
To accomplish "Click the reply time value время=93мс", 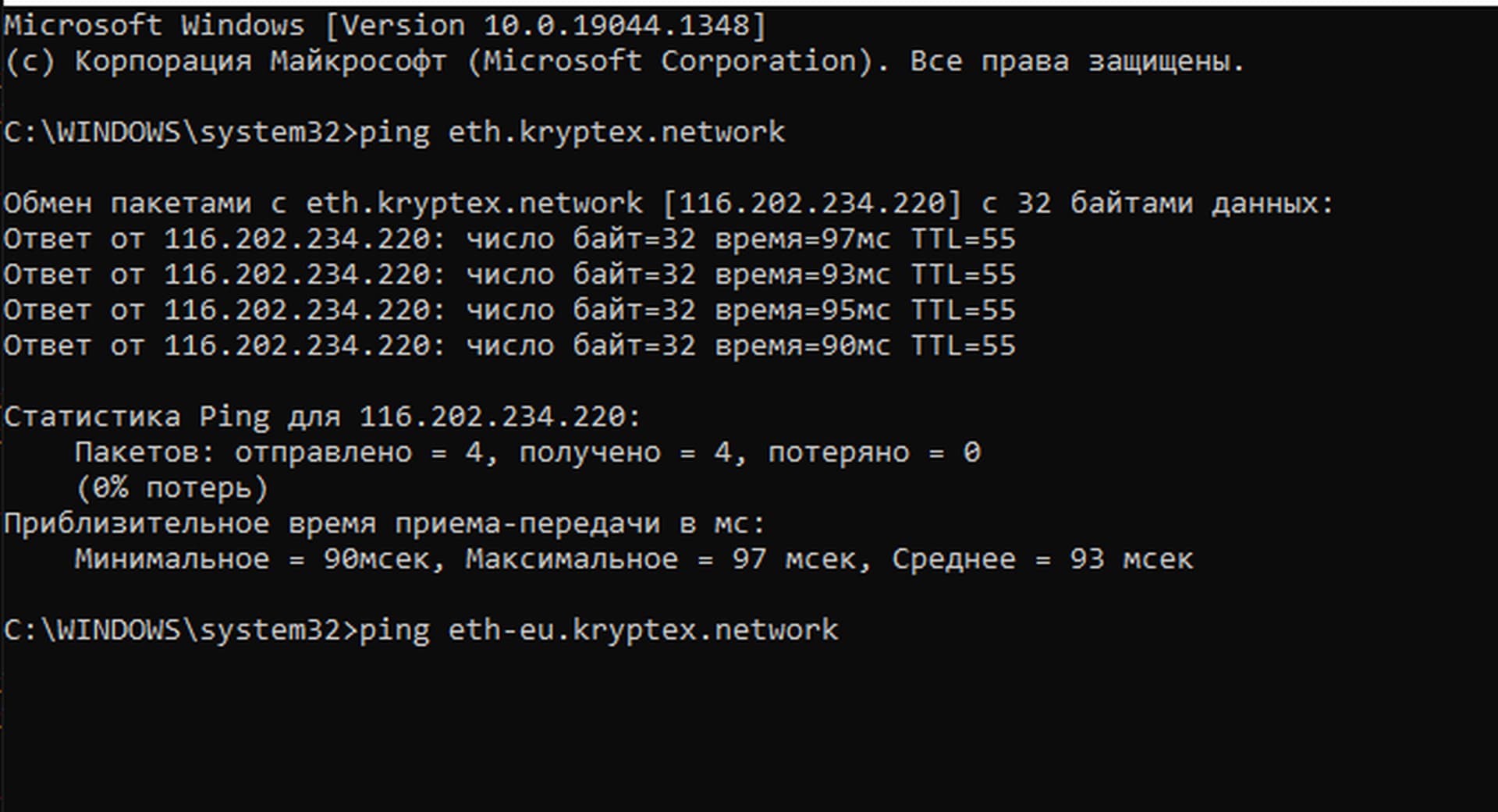I will tap(802, 275).
